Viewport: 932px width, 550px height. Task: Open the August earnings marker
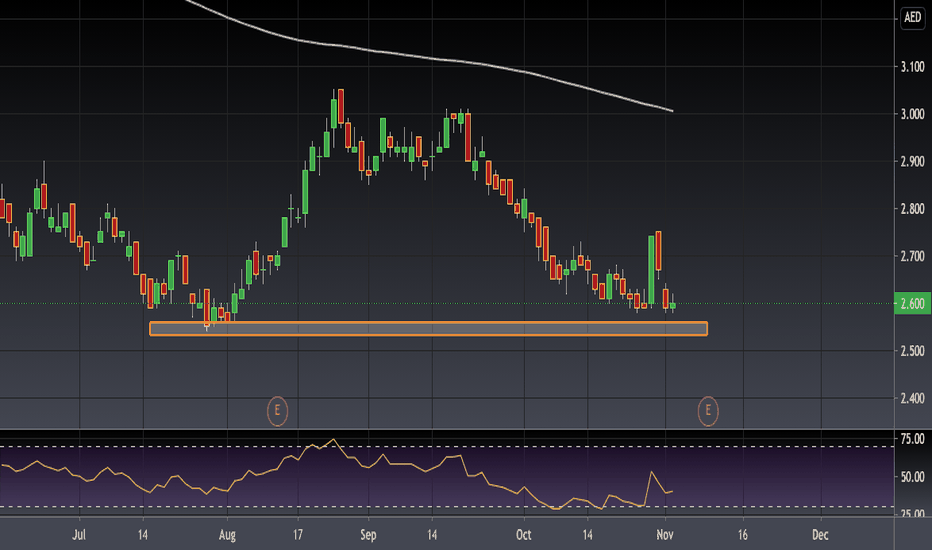(277, 411)
